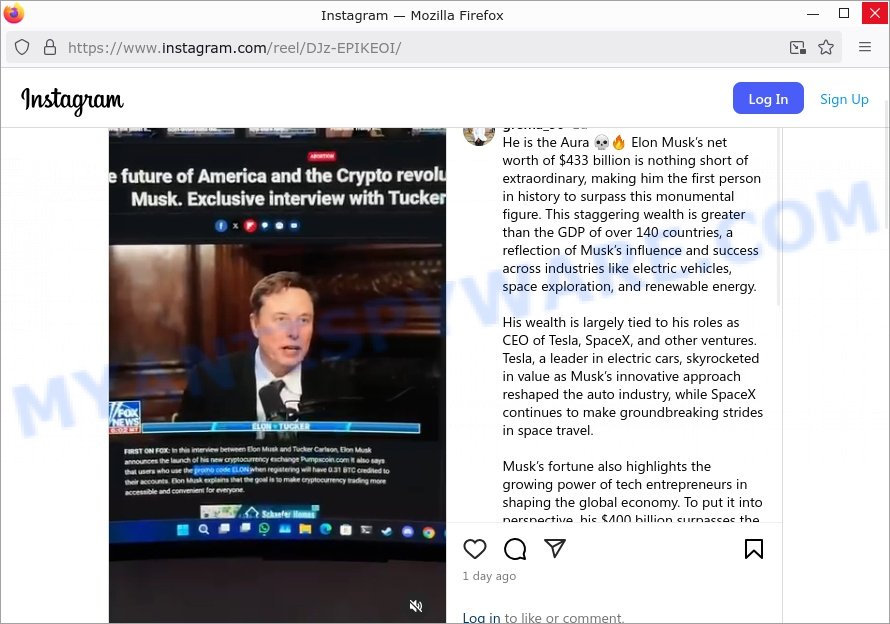Image resolution: width=890 pixels, height=624 pixels.
Task: Toggle picture-in-picture icon in the address bar
Action: (x=797, y=47)
